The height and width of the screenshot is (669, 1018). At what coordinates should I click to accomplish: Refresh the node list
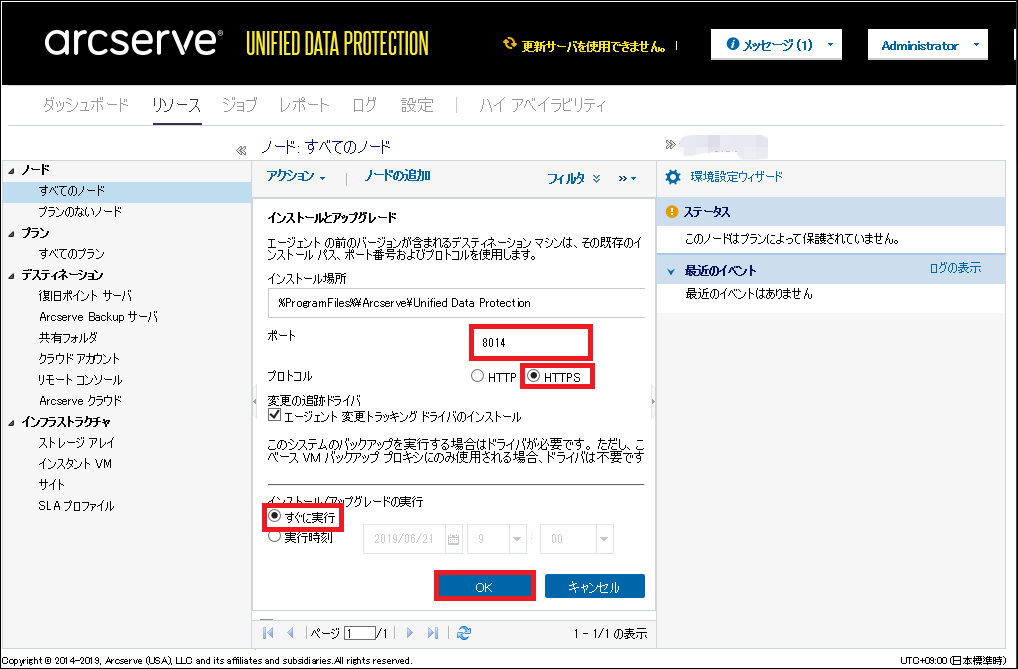click(x=464, y=633)
